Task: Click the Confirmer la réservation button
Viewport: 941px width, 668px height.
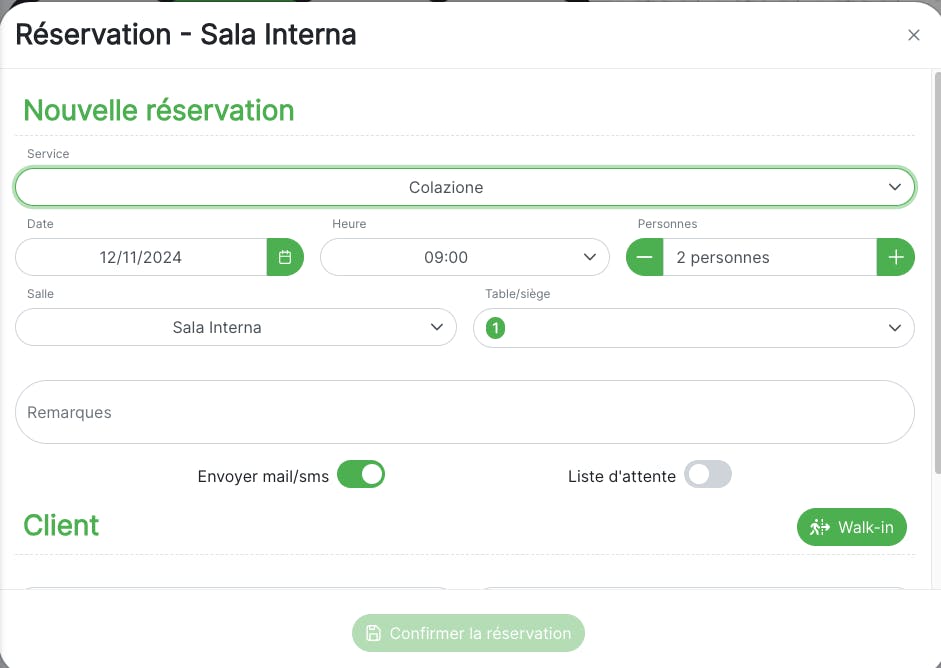Action: click(468, 633)
